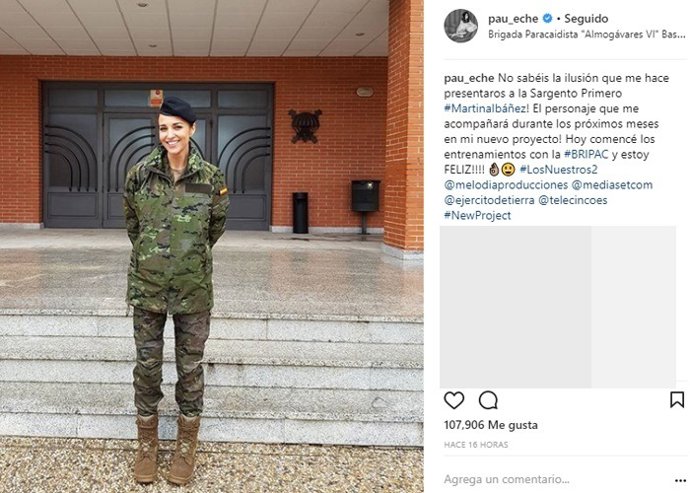
Task: Visit the @ejercitodetierra mention
Action: 489,200
